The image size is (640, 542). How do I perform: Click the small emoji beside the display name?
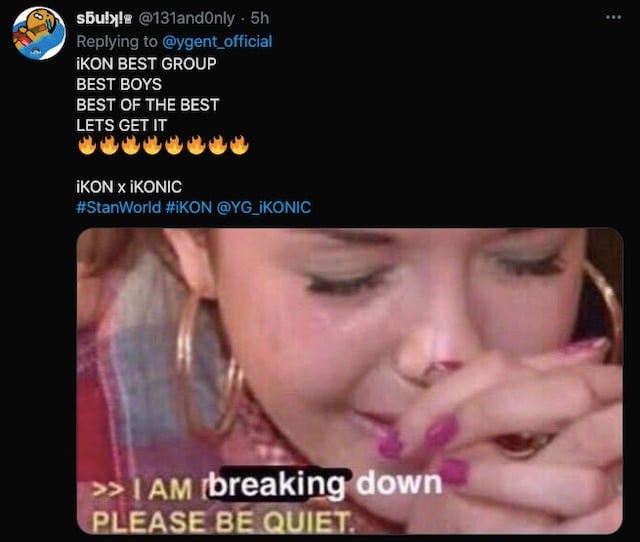click(128, 19)
